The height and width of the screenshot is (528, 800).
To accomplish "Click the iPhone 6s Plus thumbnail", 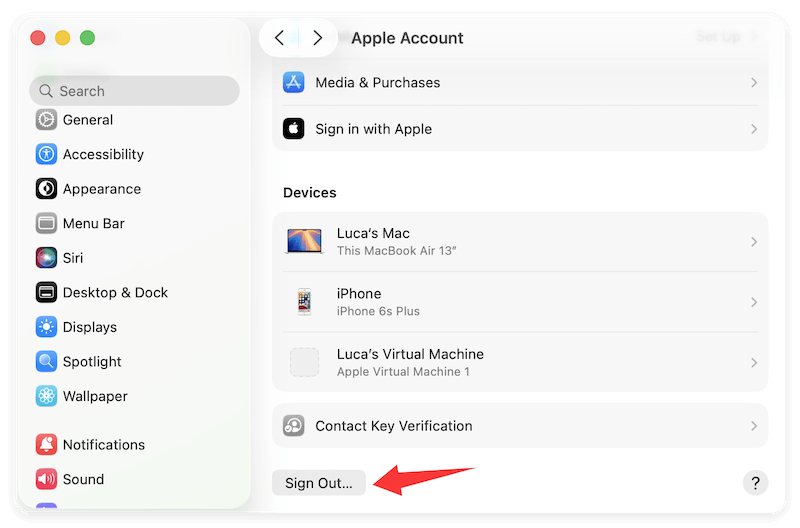I will (x=304, y=302).
